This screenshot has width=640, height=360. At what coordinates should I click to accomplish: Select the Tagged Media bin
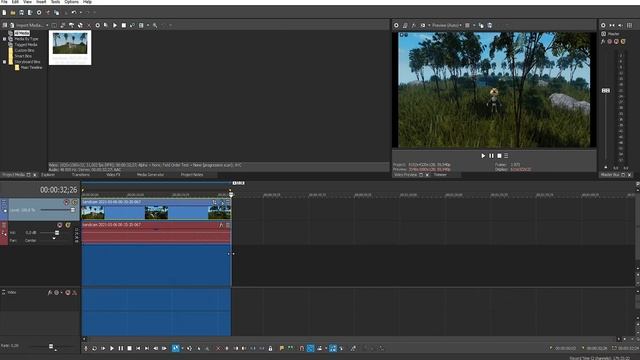(26, 44)
